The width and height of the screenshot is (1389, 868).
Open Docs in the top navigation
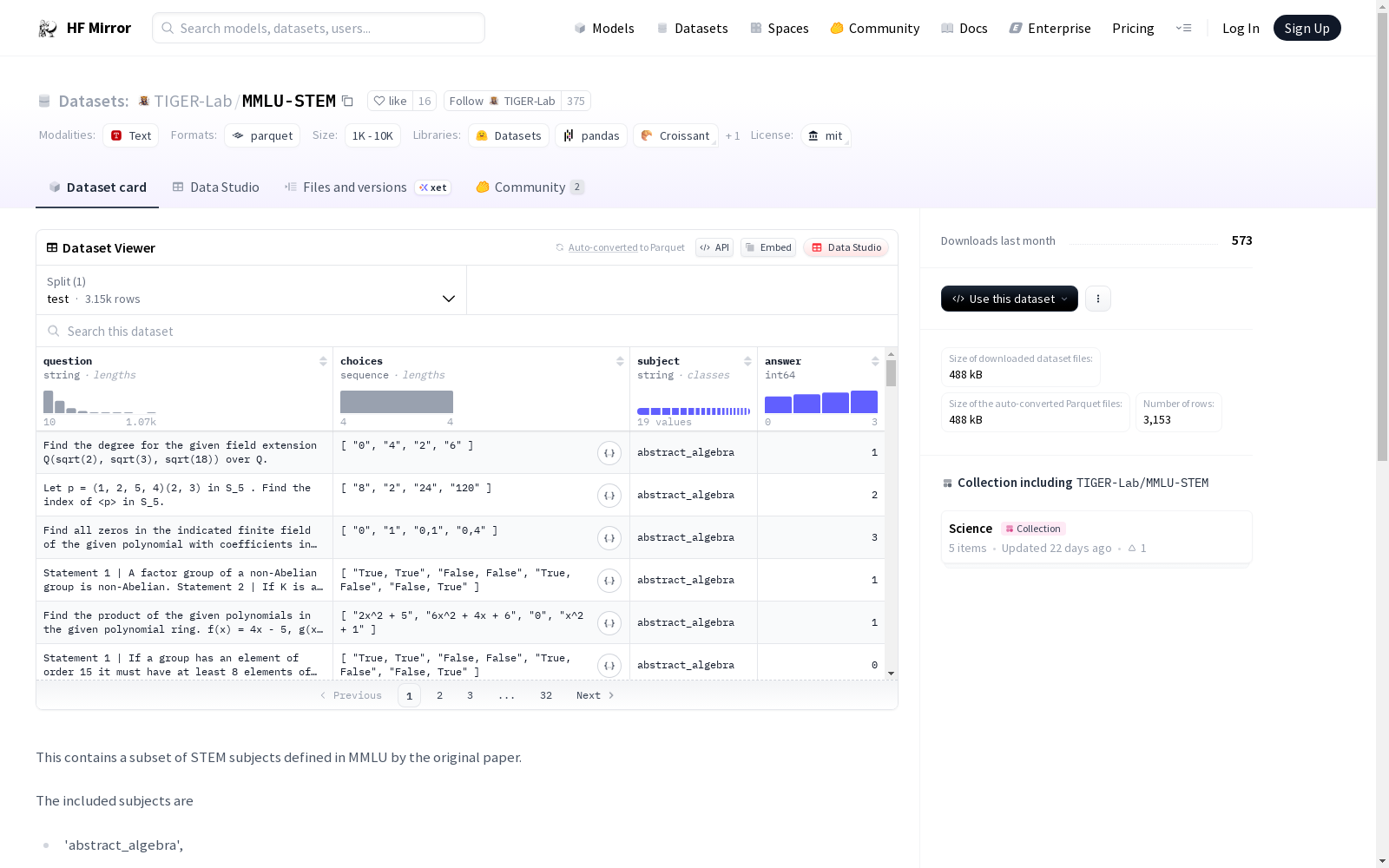click(x=964, y=28)
